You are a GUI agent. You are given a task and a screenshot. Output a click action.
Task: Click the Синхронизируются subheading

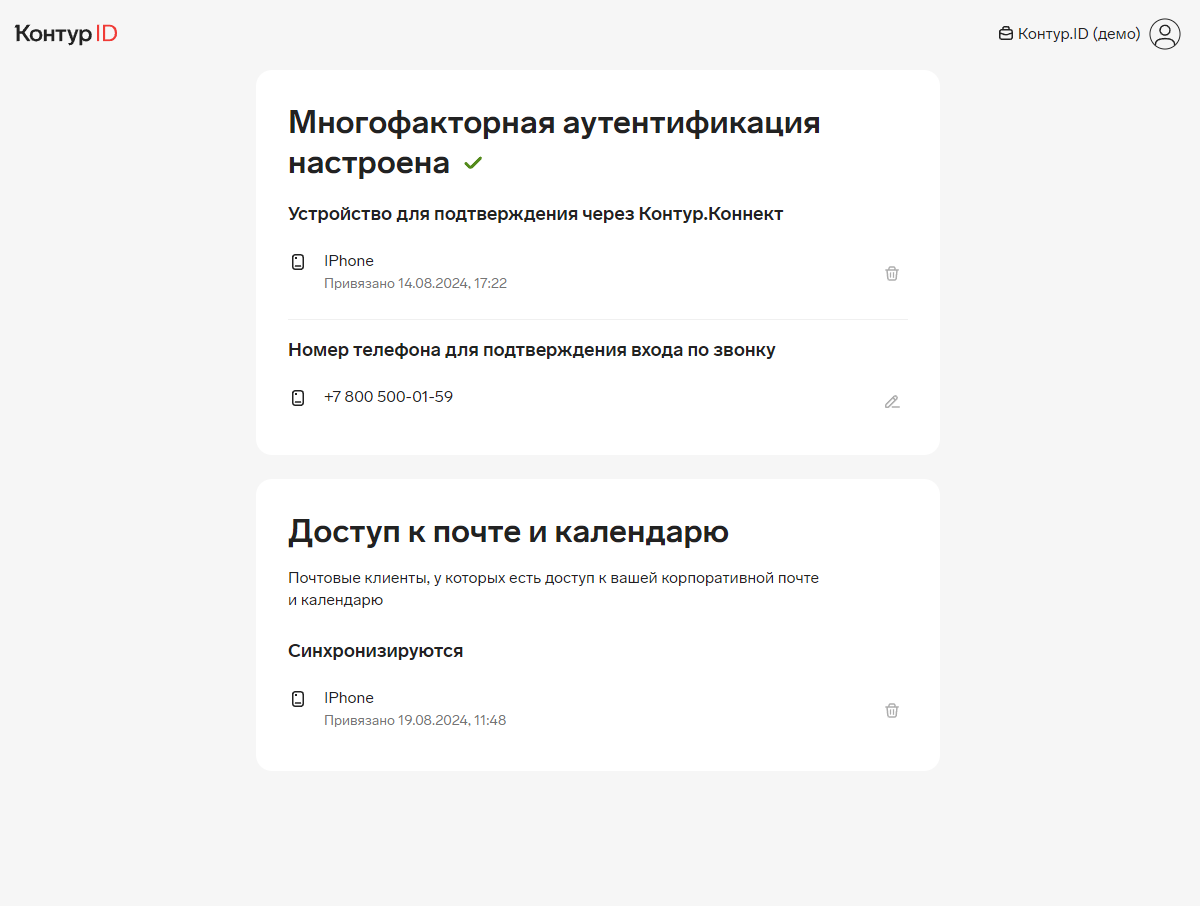376,651
